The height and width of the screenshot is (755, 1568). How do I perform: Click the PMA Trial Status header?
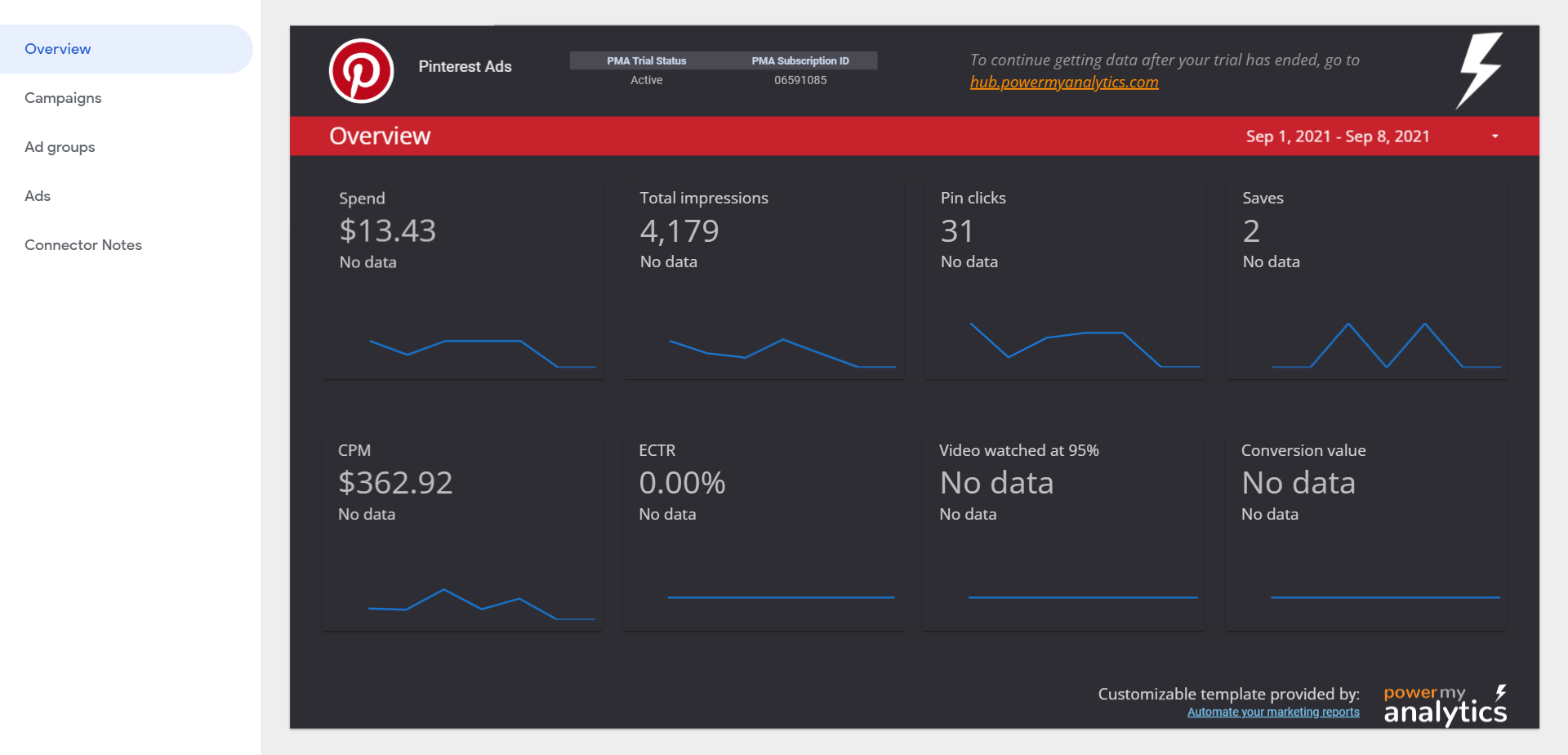645,60
